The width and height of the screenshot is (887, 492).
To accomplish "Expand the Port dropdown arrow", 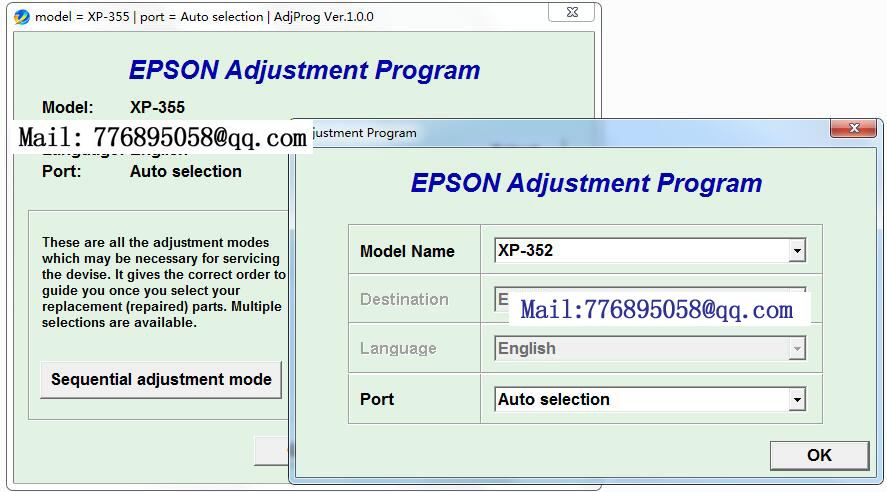I will click(797, 399).
